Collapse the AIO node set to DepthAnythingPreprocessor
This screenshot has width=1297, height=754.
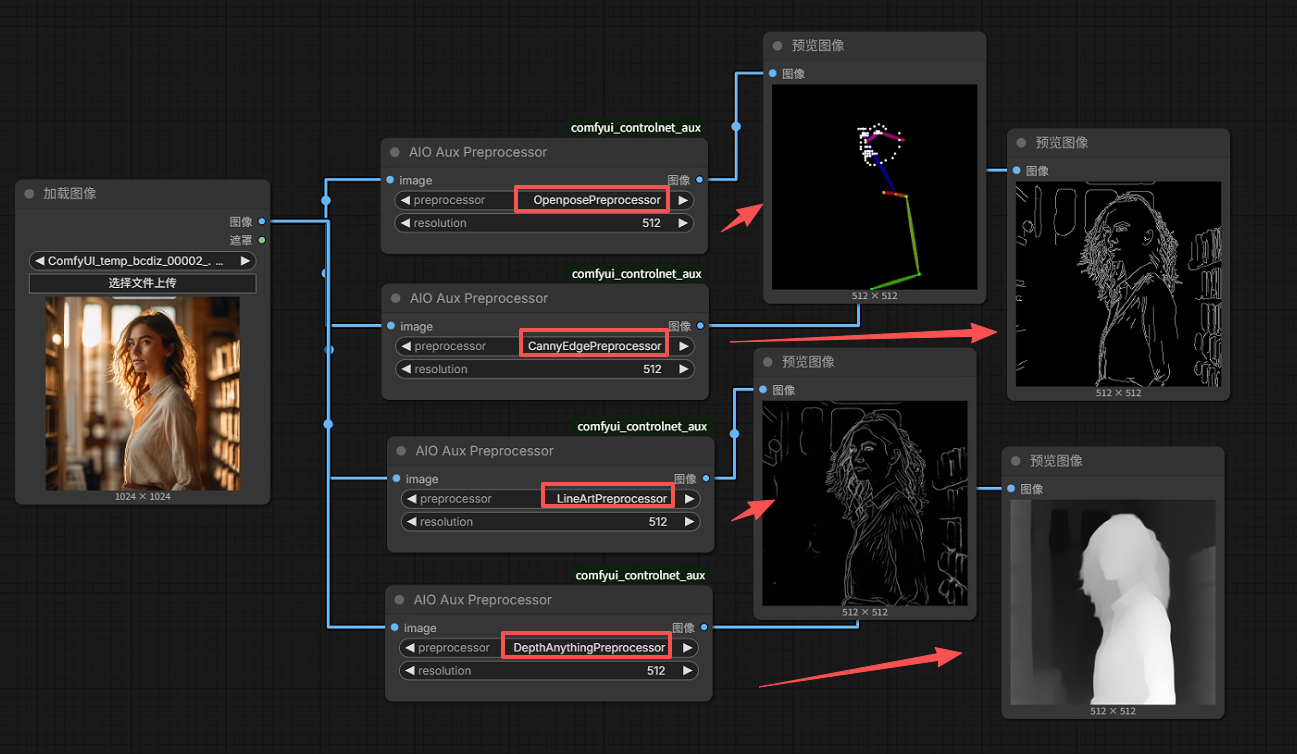coord(400,601)
